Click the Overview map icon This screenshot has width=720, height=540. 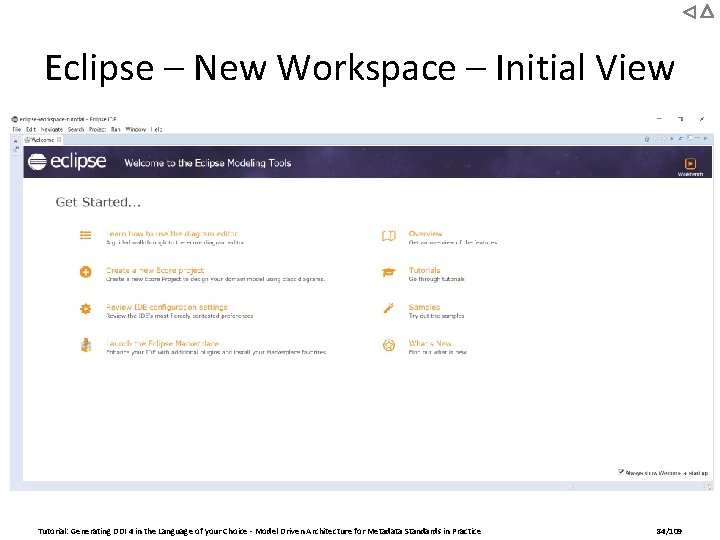point(388,236)
